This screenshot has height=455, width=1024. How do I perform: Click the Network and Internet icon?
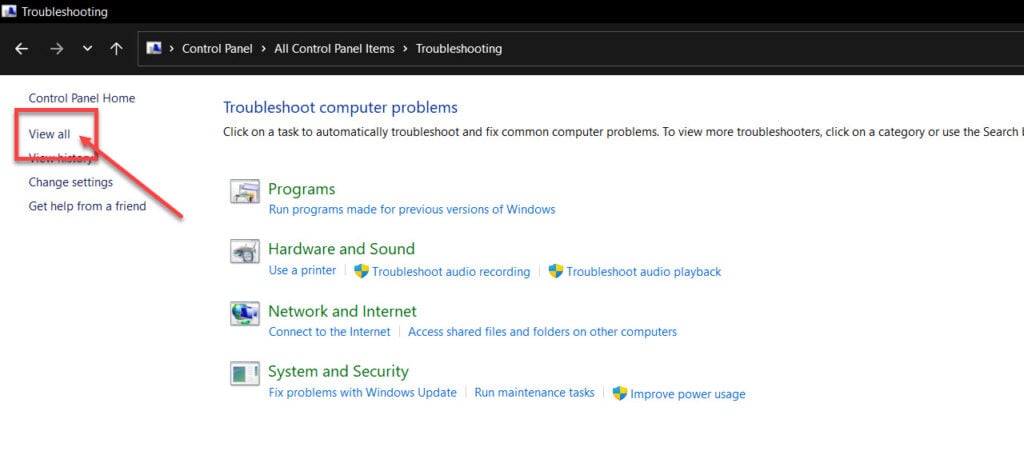245,313
